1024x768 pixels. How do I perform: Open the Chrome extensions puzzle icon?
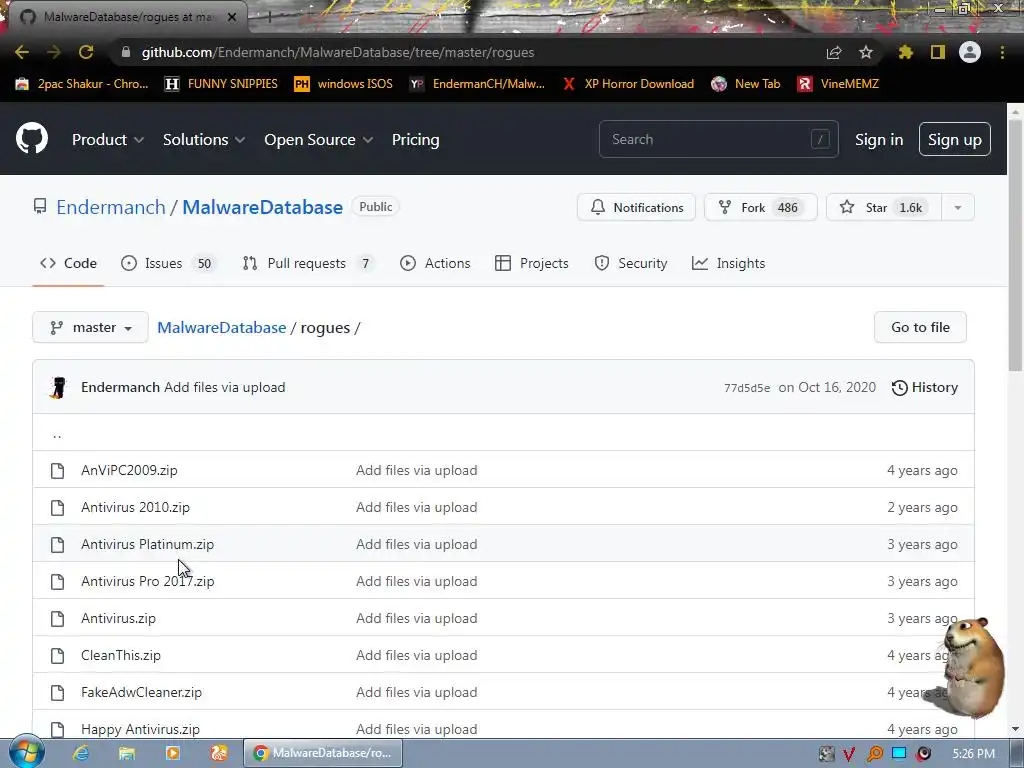(905, 52)
